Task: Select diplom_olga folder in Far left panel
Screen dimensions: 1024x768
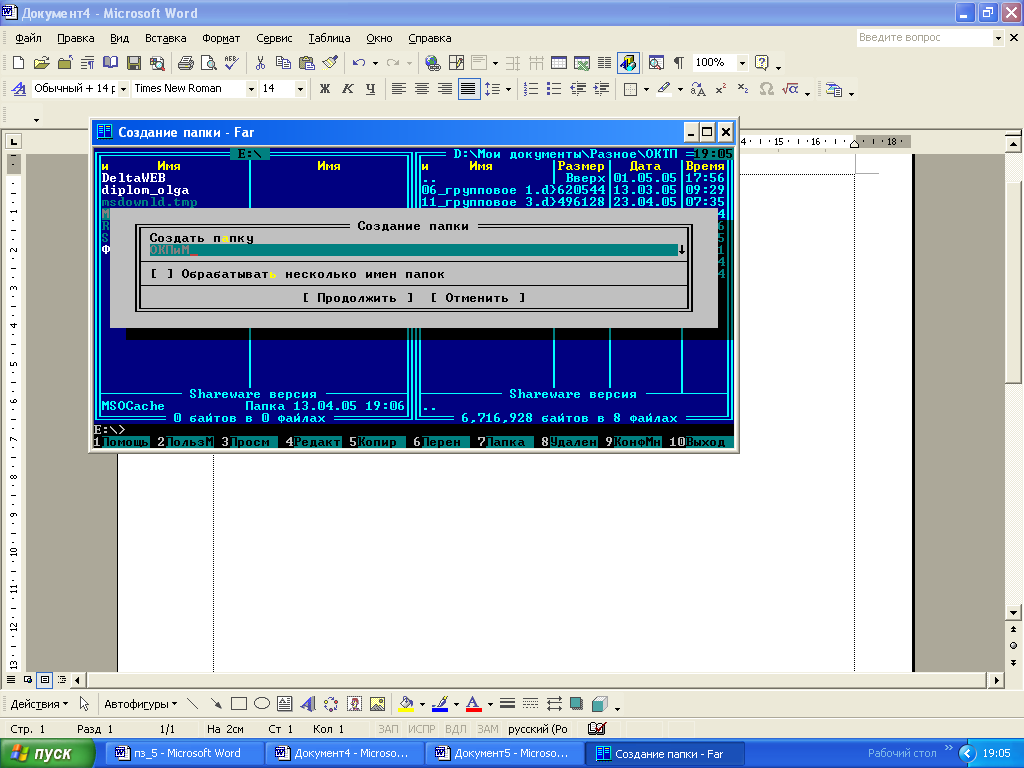Action: [145, 190]
